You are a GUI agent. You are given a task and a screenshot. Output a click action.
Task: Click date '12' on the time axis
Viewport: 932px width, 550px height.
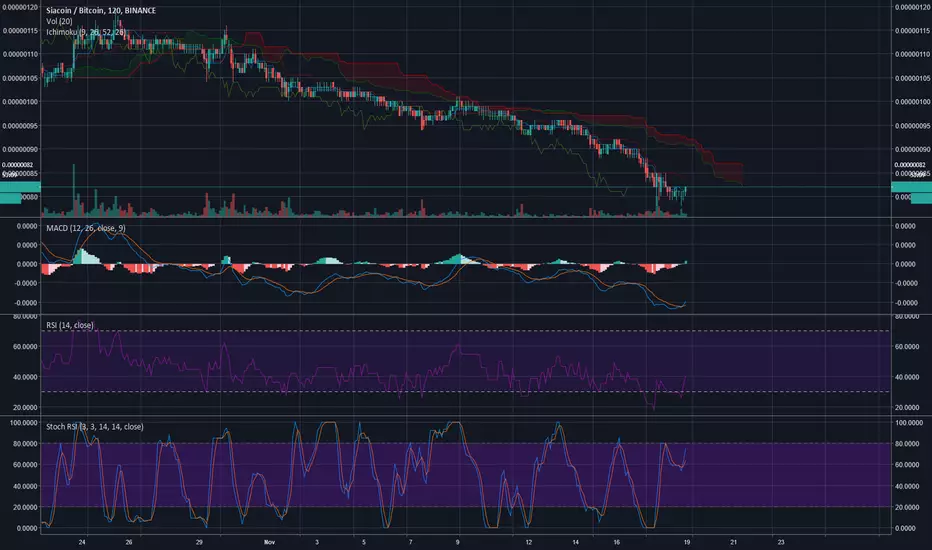coord(528,542)
